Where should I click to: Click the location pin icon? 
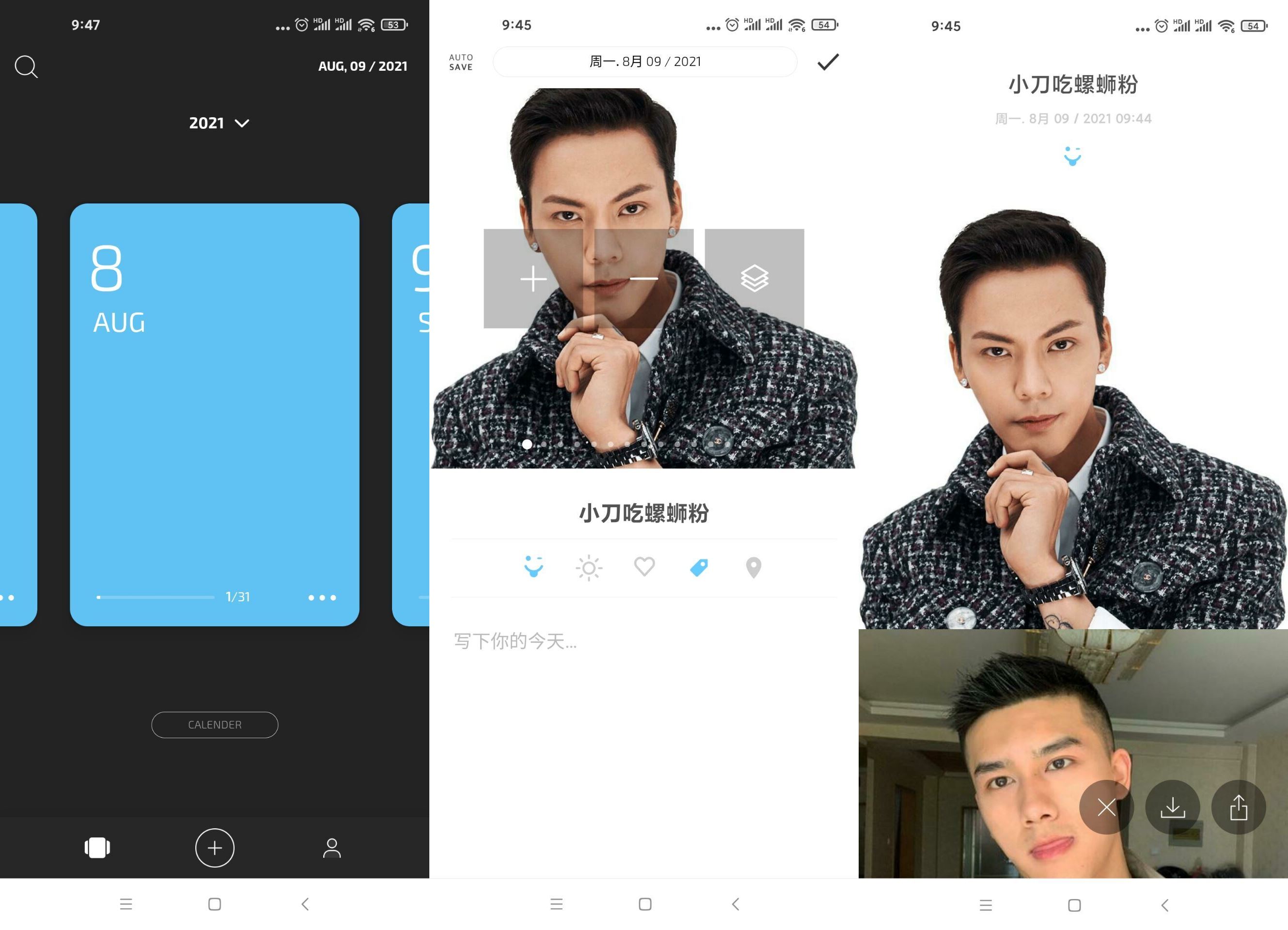click(x=751, y=567)
